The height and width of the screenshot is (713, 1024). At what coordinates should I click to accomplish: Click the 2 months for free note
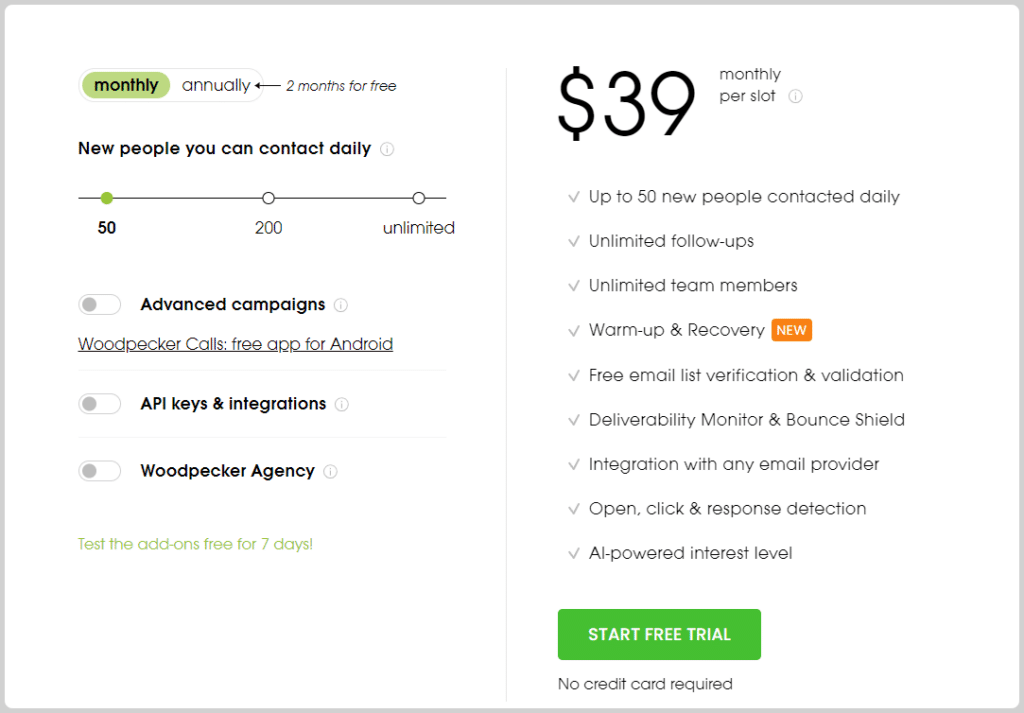pos(341,86)
